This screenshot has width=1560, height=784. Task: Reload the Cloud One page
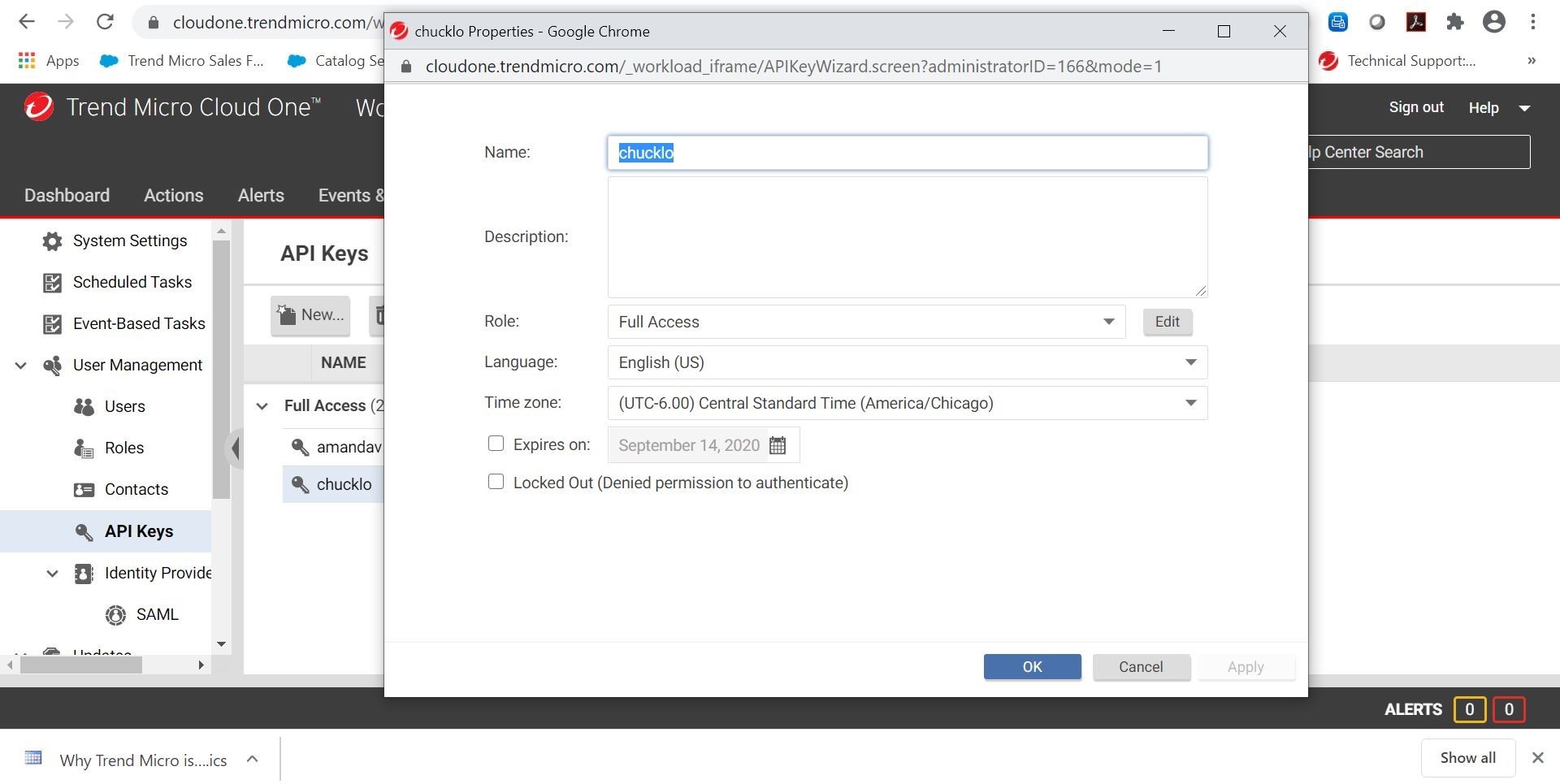coord(105,22)
